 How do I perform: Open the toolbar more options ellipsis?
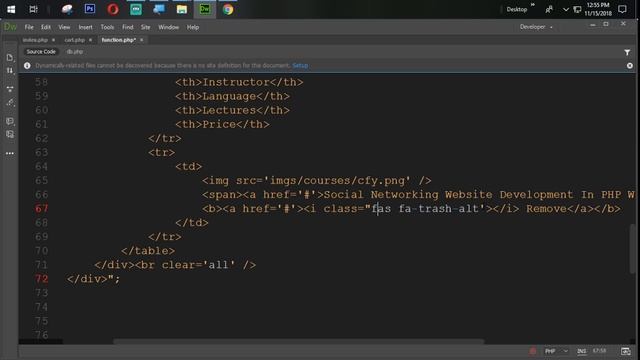tap(10, 153)
